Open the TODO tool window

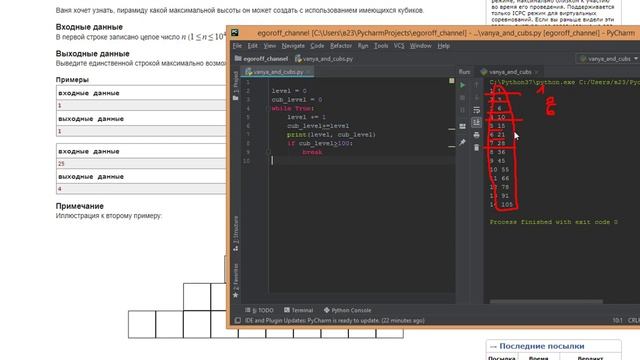pyautogui.click(x=259, y=310)
